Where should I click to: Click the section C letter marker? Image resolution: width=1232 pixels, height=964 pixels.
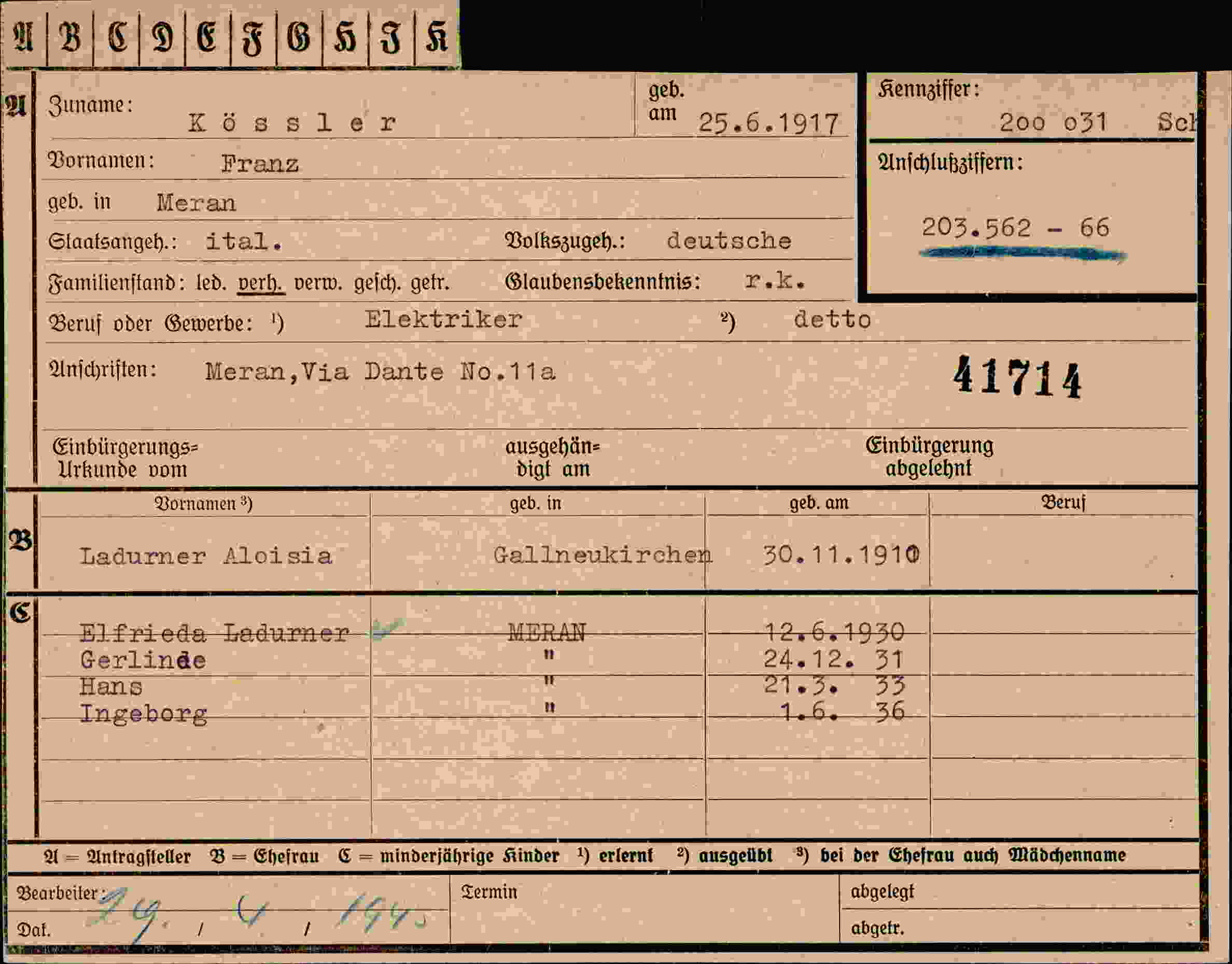20,613
